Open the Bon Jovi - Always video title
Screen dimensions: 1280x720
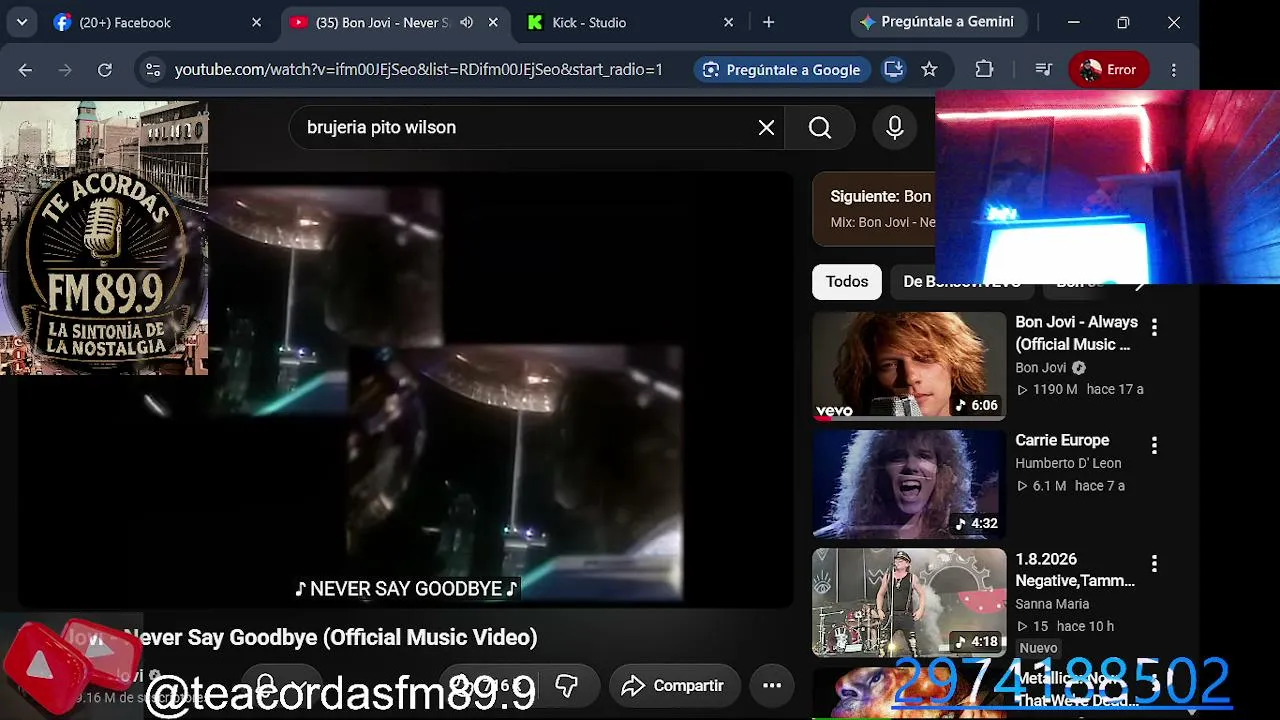pyautogui.click(x=1076, y=333)
